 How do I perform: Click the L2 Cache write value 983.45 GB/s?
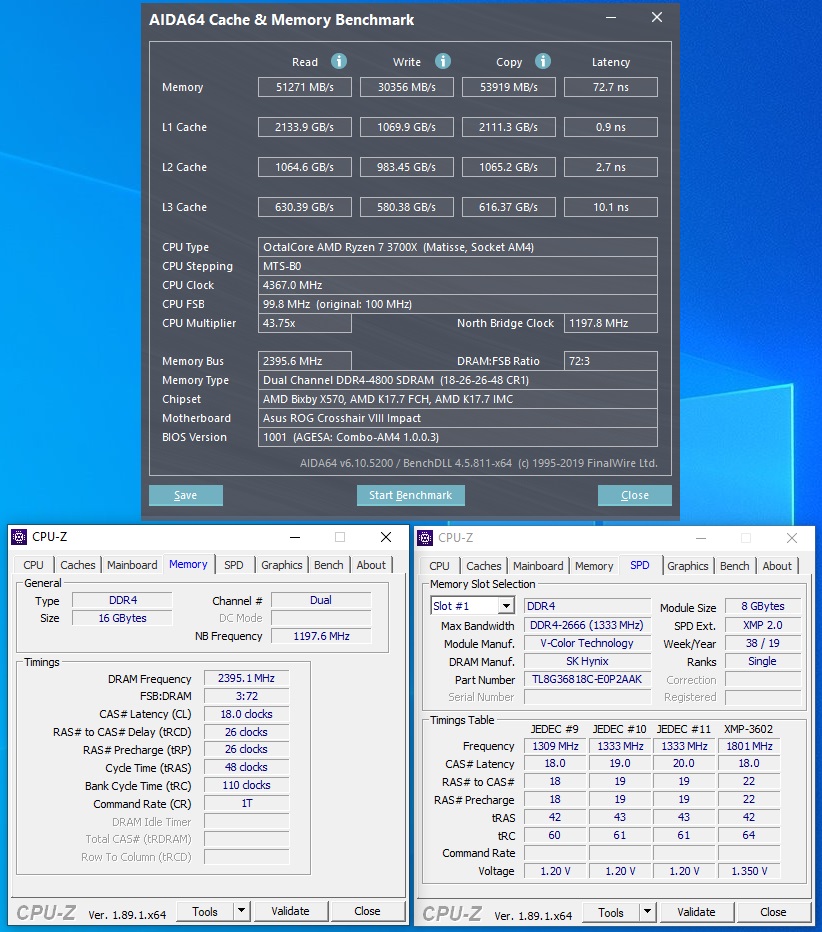[x=407, y=167]
